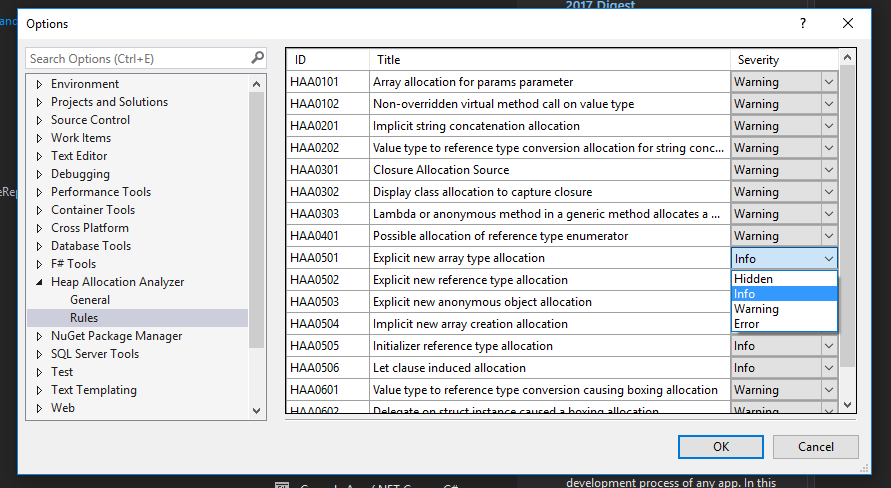Expand the Text Editor node
Image resolution: width=891 pixels, height=488 pixels.
(x=39, y=156)
